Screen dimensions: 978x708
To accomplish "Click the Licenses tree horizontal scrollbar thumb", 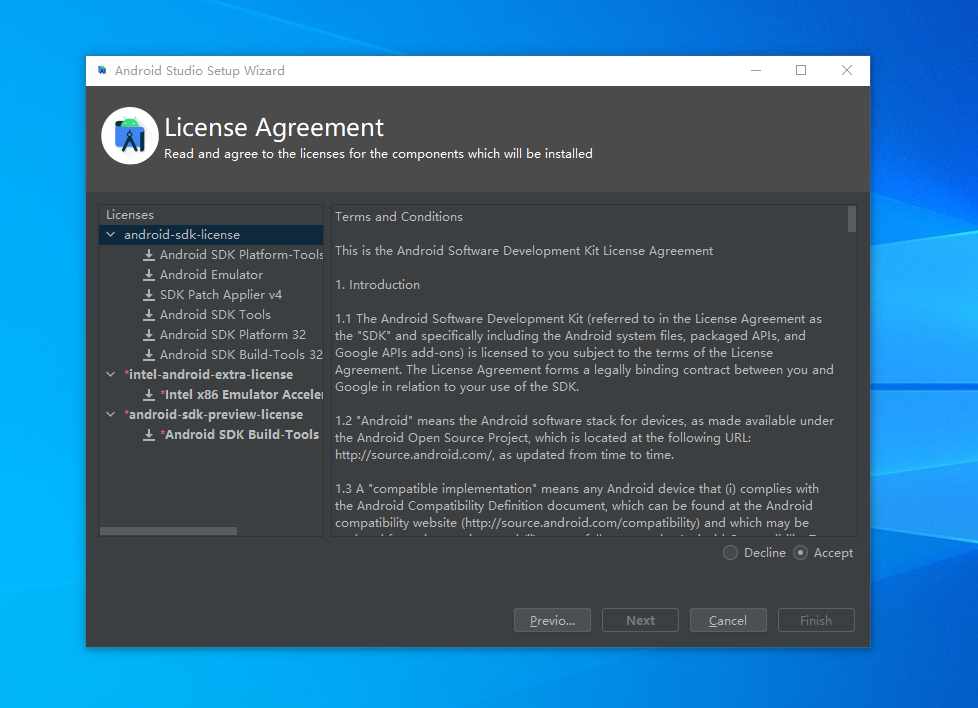I will click(168, 531).
